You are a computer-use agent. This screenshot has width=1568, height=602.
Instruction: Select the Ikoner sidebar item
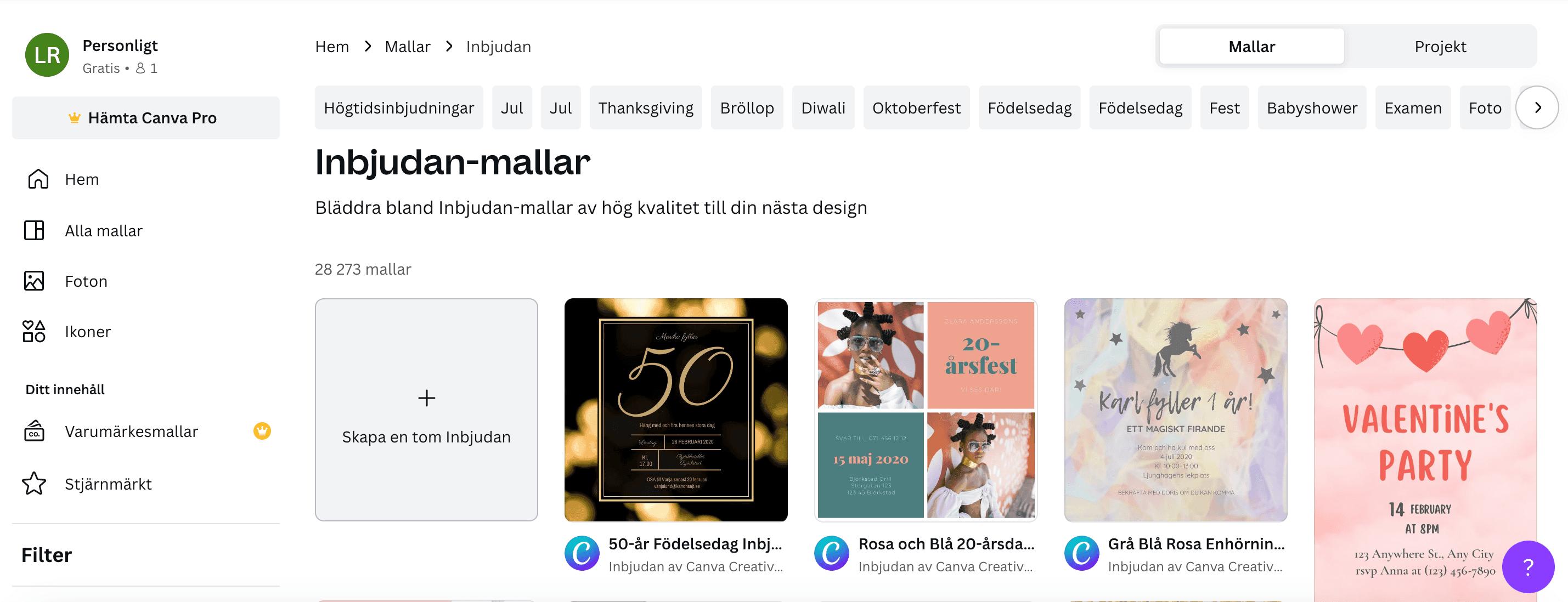click(x=33, y=331)
